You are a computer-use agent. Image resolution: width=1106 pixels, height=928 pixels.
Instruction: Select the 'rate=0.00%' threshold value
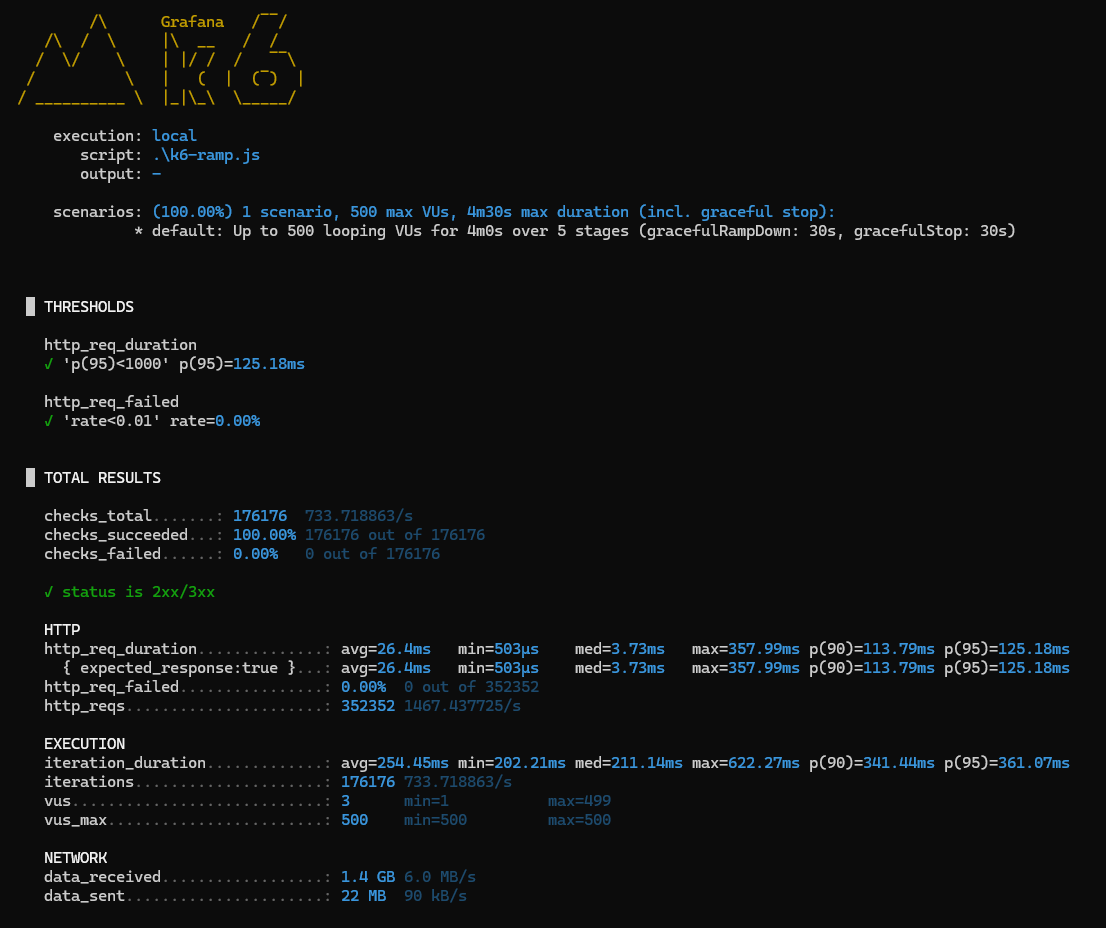point(215,421)
